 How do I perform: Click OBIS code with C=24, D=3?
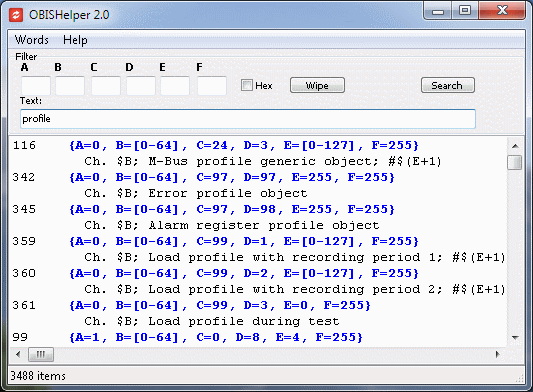pos(244,146)
